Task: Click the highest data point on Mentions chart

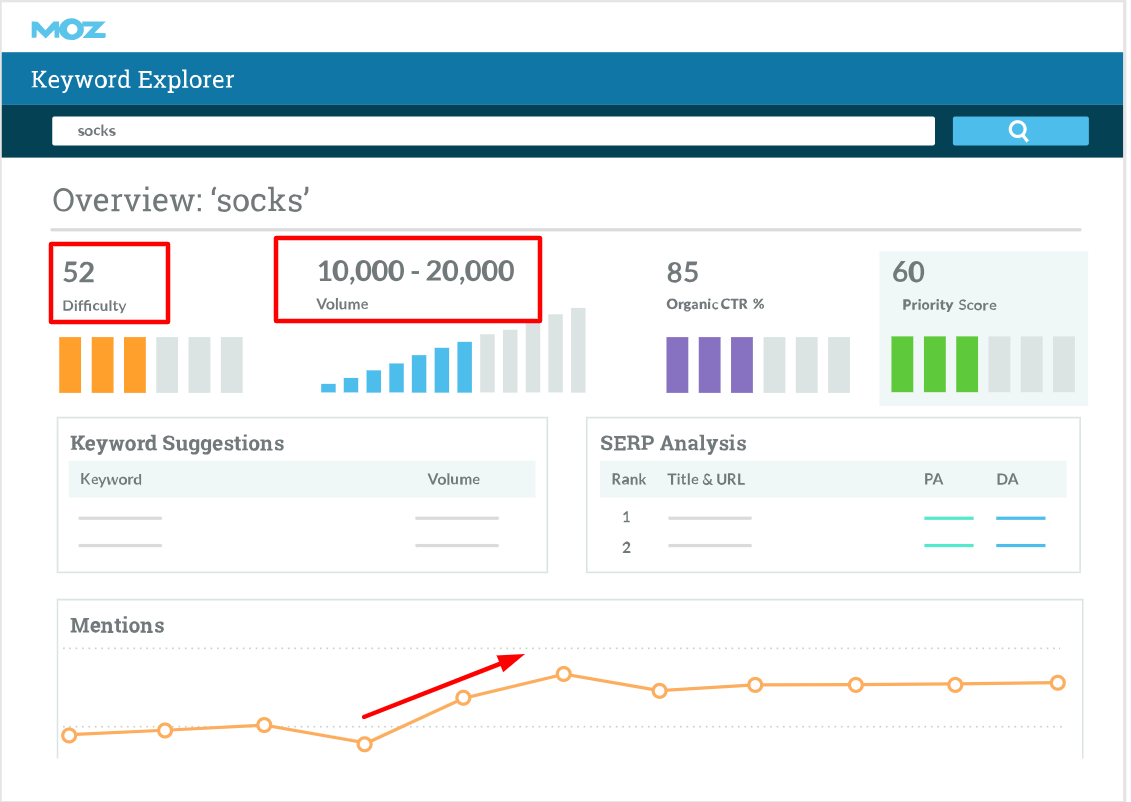Action: click(x=564, y=674)
